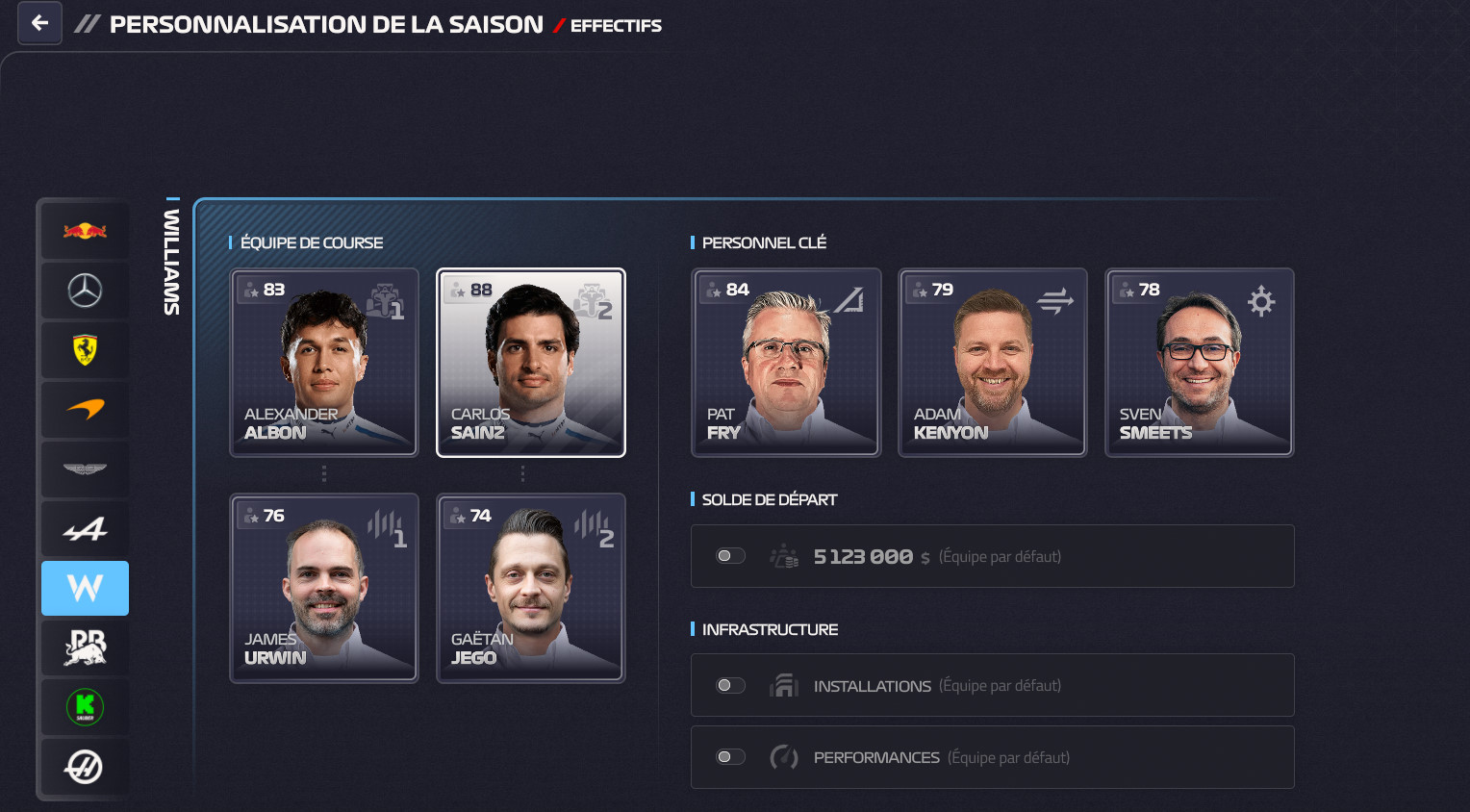Switch on the Performances toggle
1470x812 pixels.
[x=731, y=757]
